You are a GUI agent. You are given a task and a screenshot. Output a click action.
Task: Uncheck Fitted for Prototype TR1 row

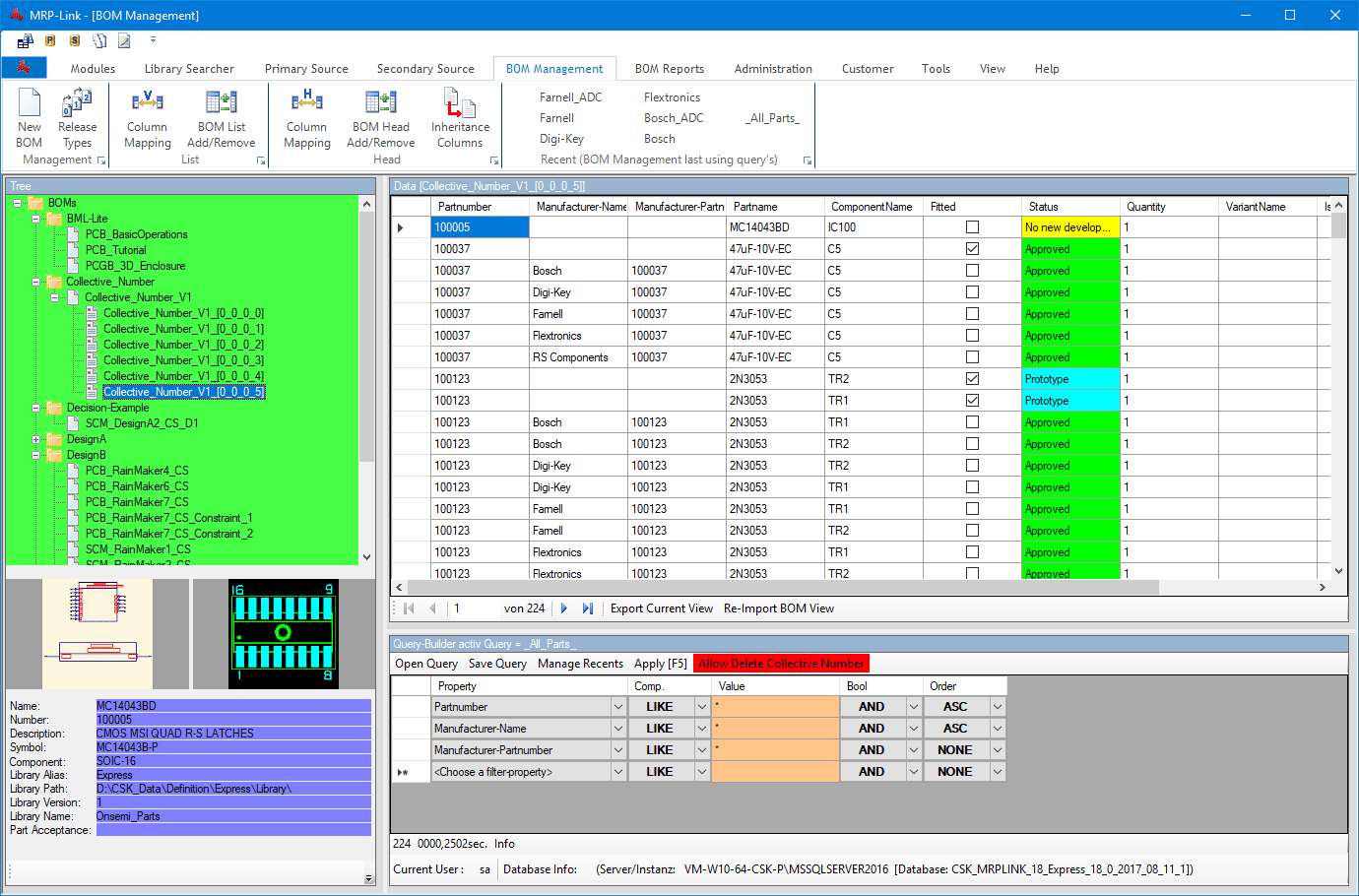[x=972, y=401]
